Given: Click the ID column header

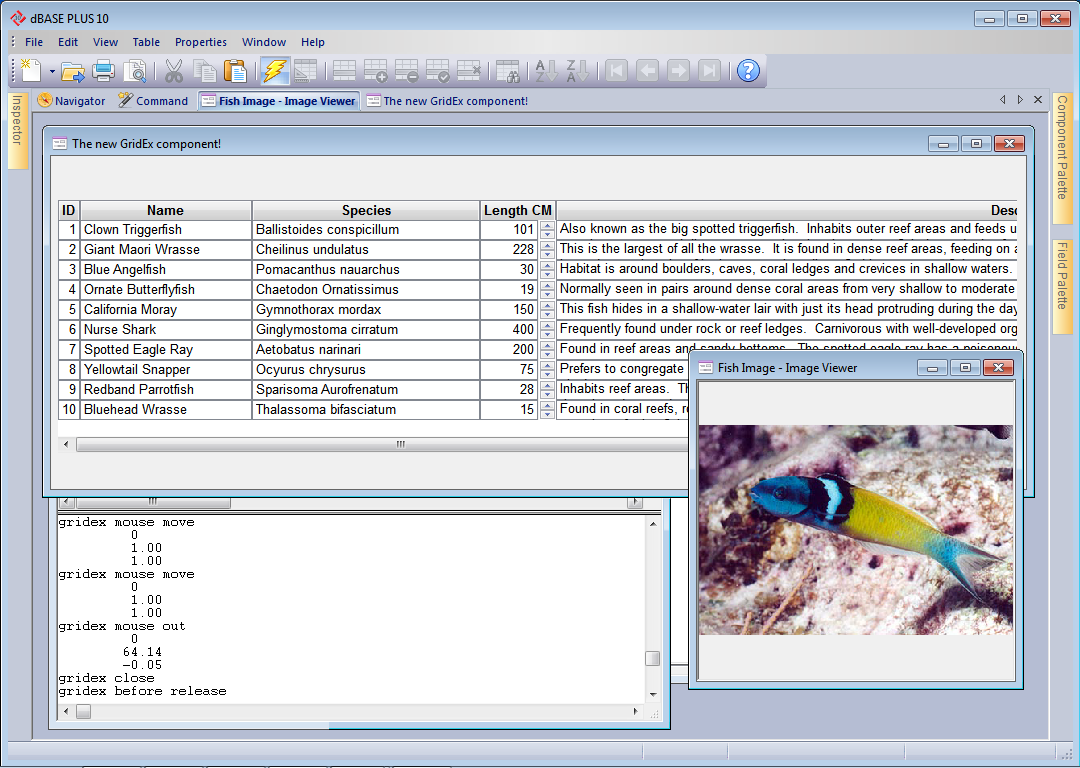Looking at the screenshot, I should click(x=69, y=210).
